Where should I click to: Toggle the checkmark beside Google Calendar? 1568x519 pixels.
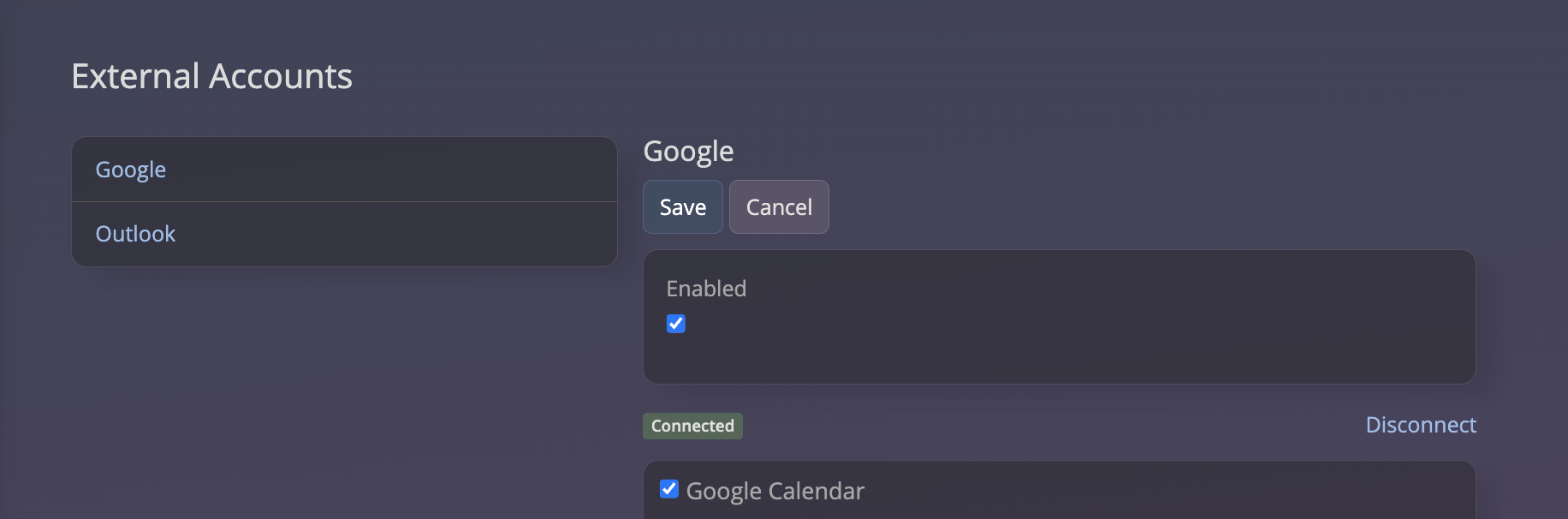pos(669,489)
